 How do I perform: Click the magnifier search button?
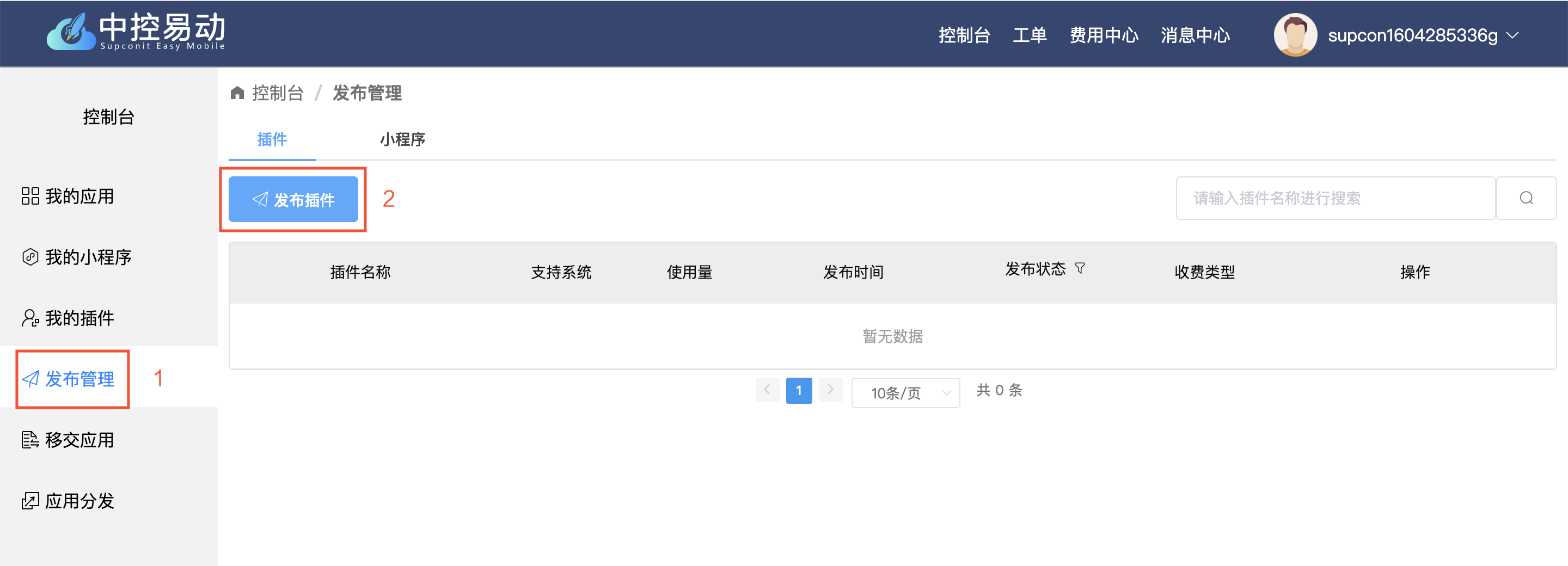(1526, 198)
